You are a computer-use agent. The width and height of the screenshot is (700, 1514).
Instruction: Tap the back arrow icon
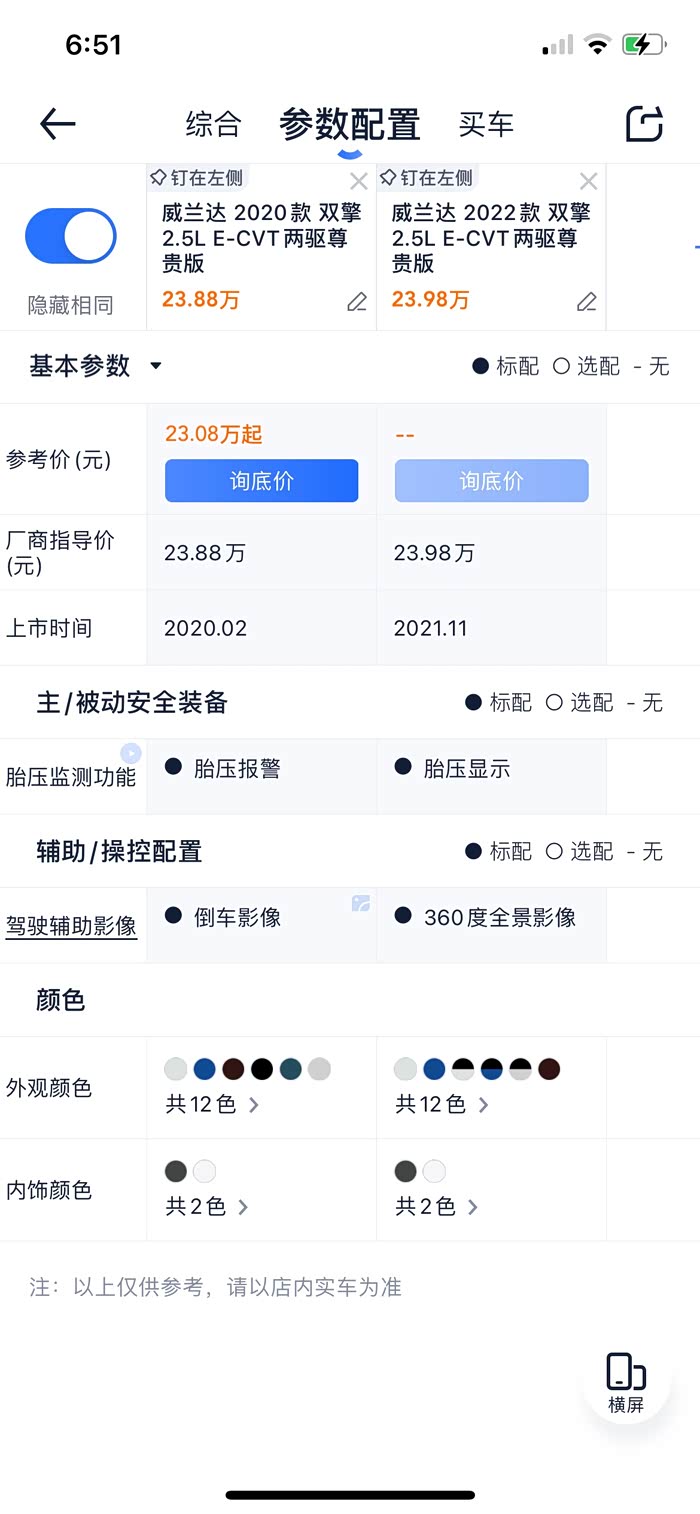pos(58,124)
